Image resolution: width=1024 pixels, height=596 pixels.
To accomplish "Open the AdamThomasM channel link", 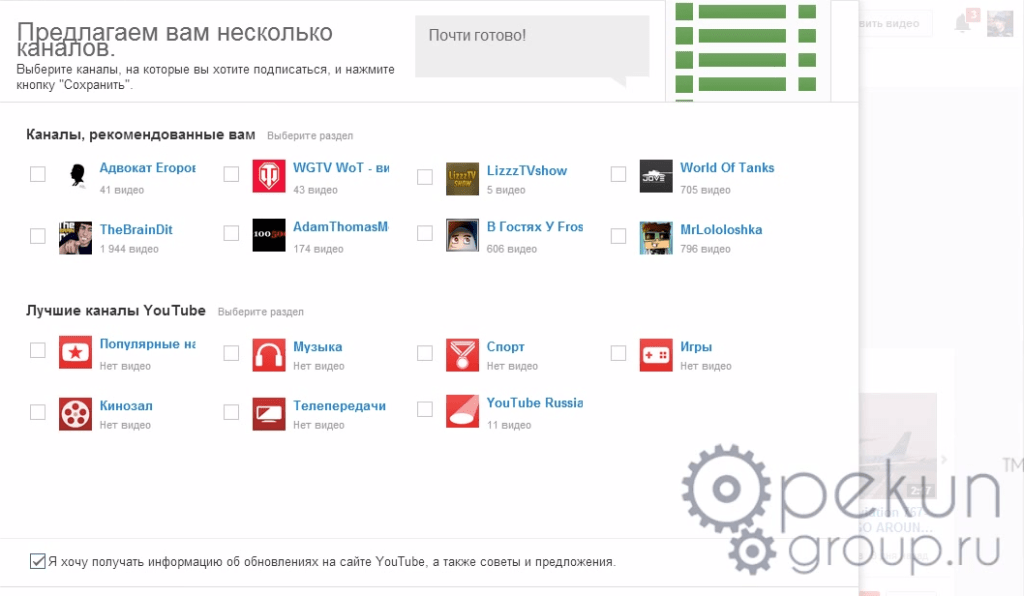I will tap(341, 227).
